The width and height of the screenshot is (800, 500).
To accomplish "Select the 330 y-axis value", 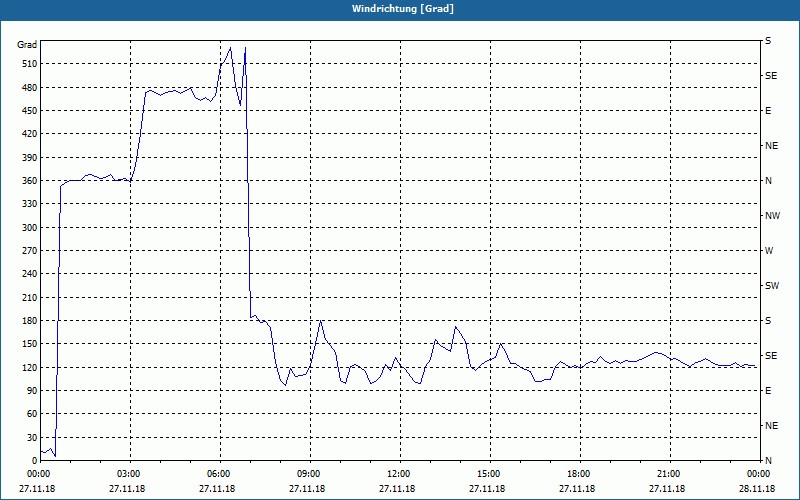I will pos(30,204).
